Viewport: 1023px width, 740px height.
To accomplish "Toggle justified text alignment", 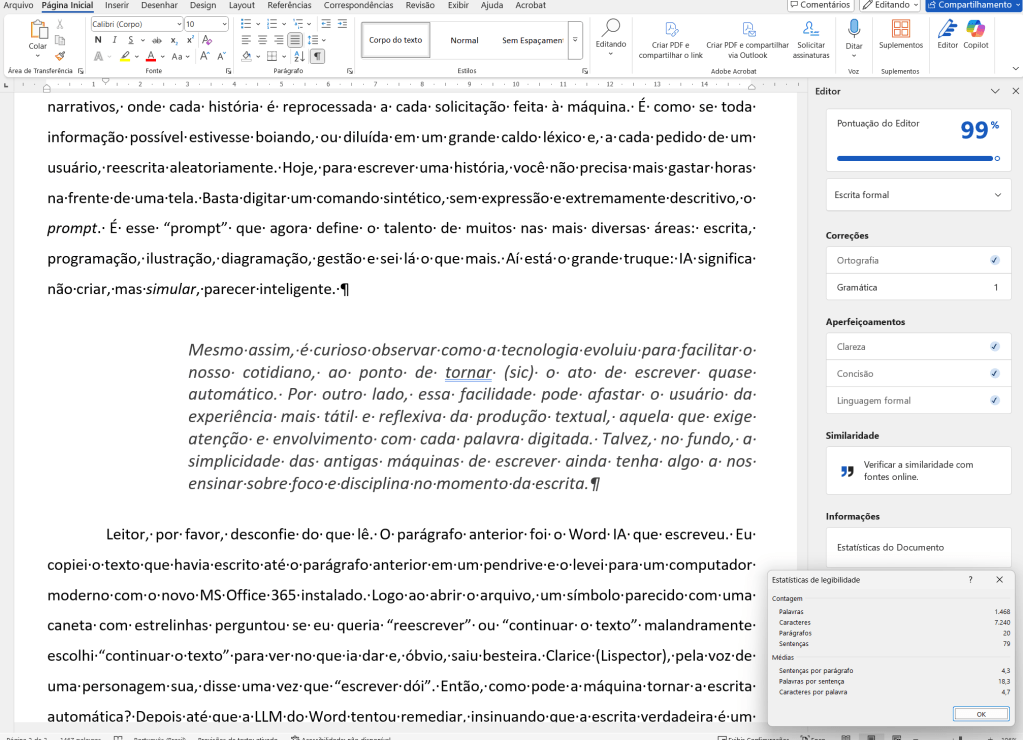I will 294,40.
